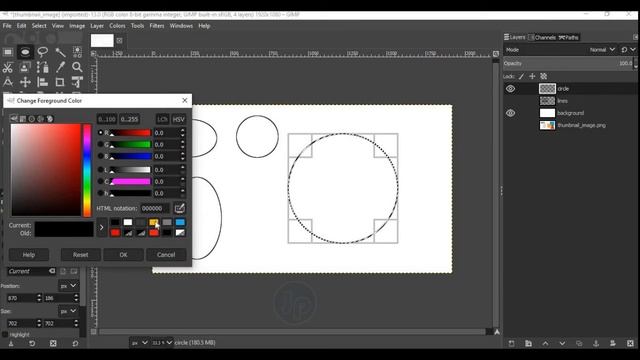This screenshot has height=360, width=640.
Task: Select the C chroma radio button
Action: coord(100,182)
